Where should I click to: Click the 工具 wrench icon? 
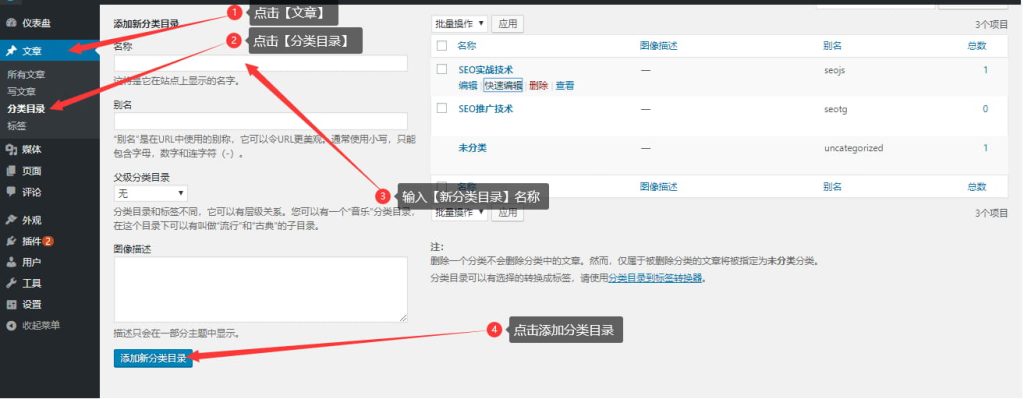pyautogui.click(x=11, y=283)
